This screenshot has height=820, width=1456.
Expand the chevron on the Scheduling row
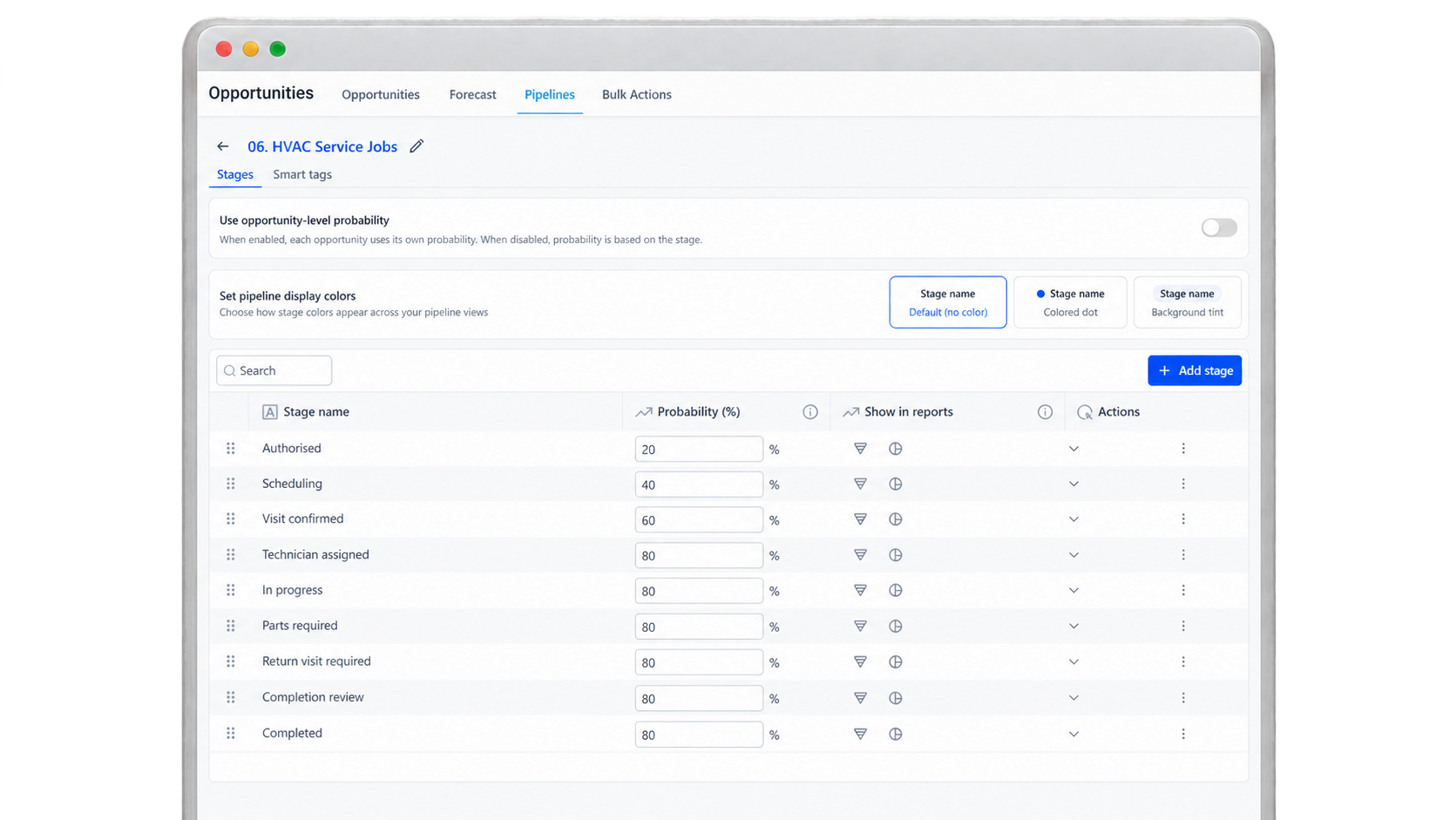tap(1073, 484)
